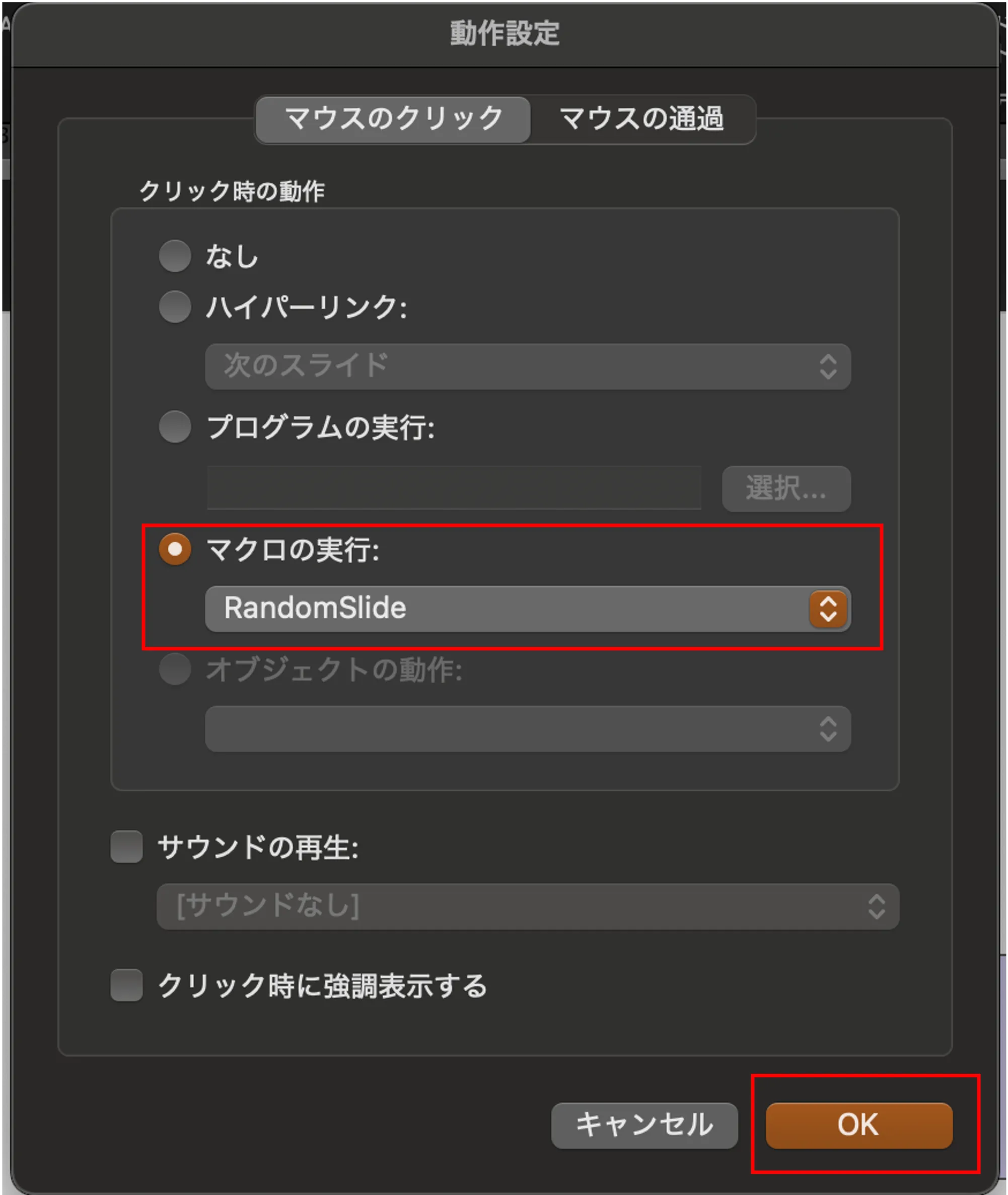Check クリック時に強調表示する option

click(x=126, y=985)
